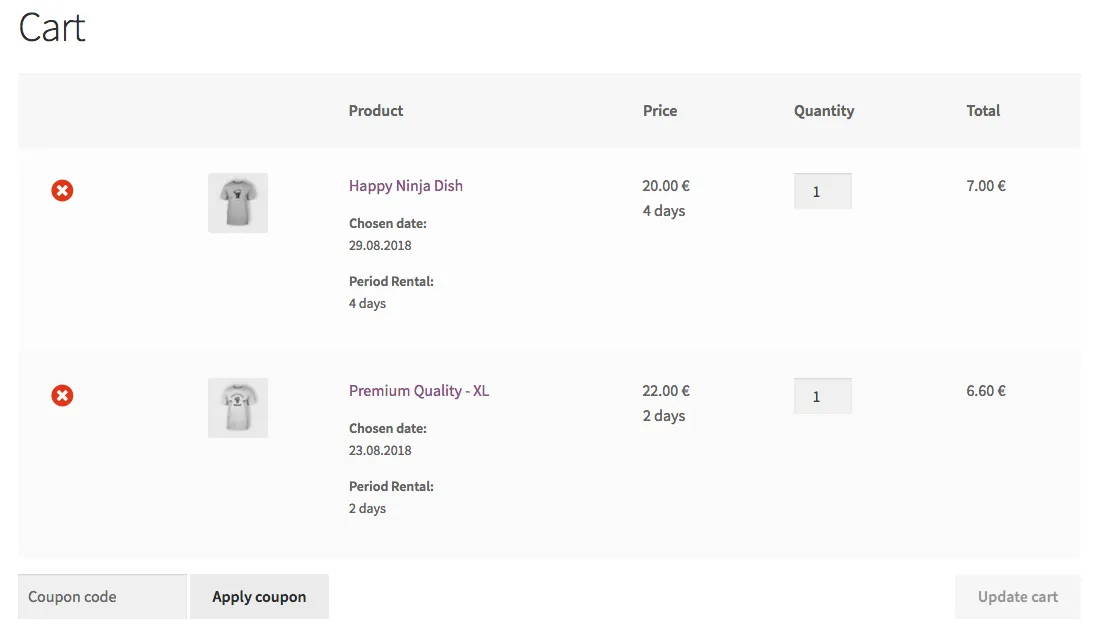The image size is (1096, 629).
Task: Open the Premium Quality - XL product link
Action: tap(418, 391)
